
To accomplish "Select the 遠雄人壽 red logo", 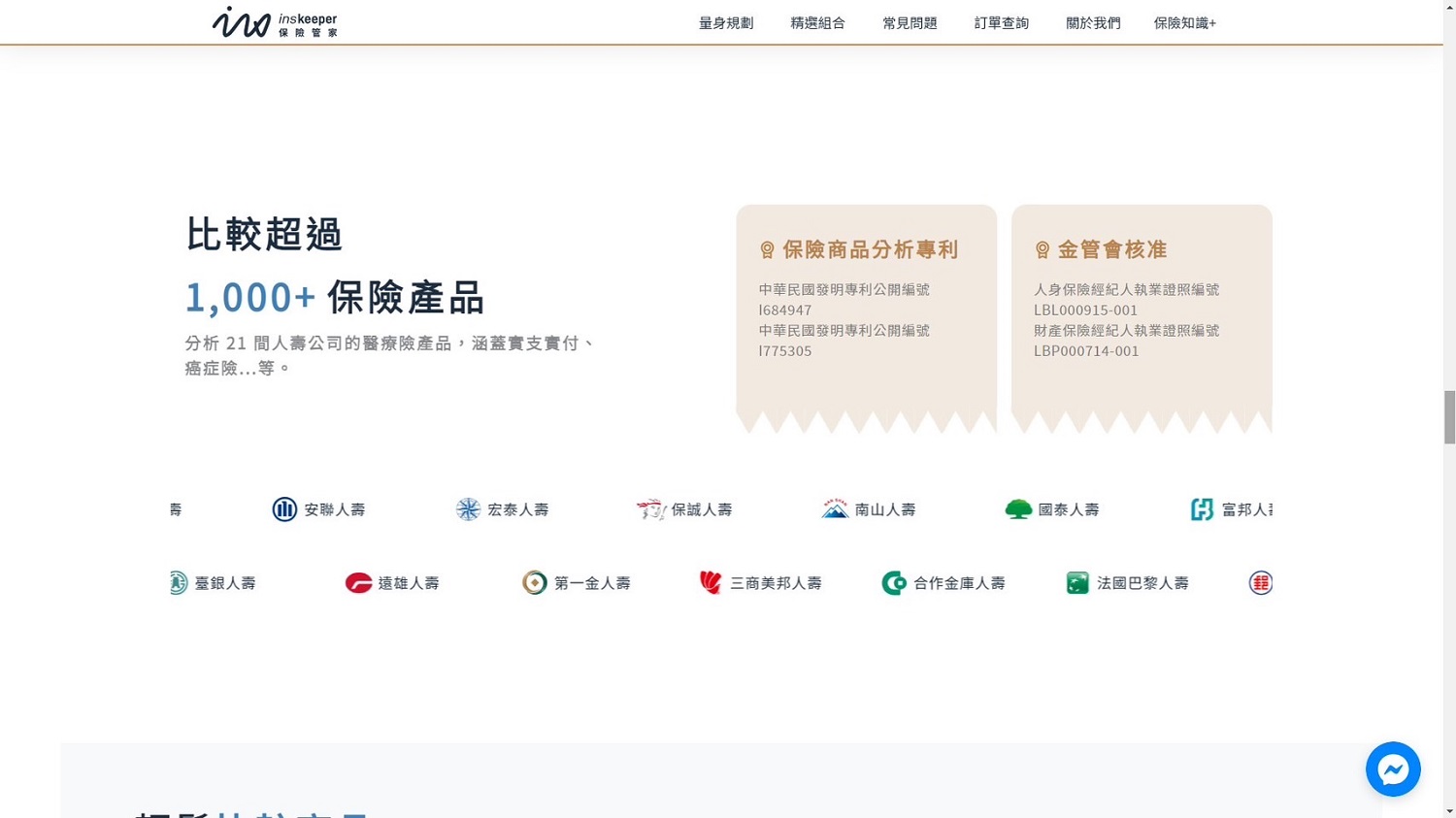I will (358, 583).
